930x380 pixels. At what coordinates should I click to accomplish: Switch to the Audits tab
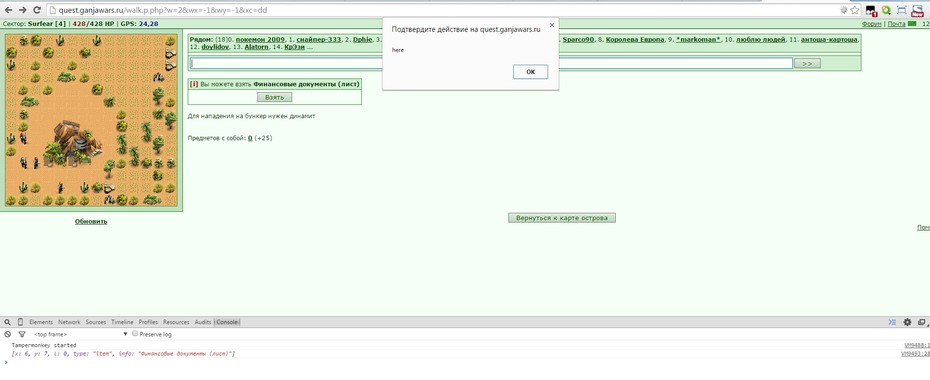coord(203,322)
